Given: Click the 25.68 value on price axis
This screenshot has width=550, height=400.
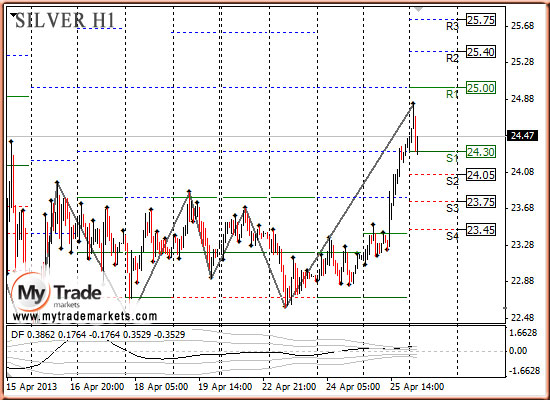Looking at the screenshot, I should tap(523, 26).
